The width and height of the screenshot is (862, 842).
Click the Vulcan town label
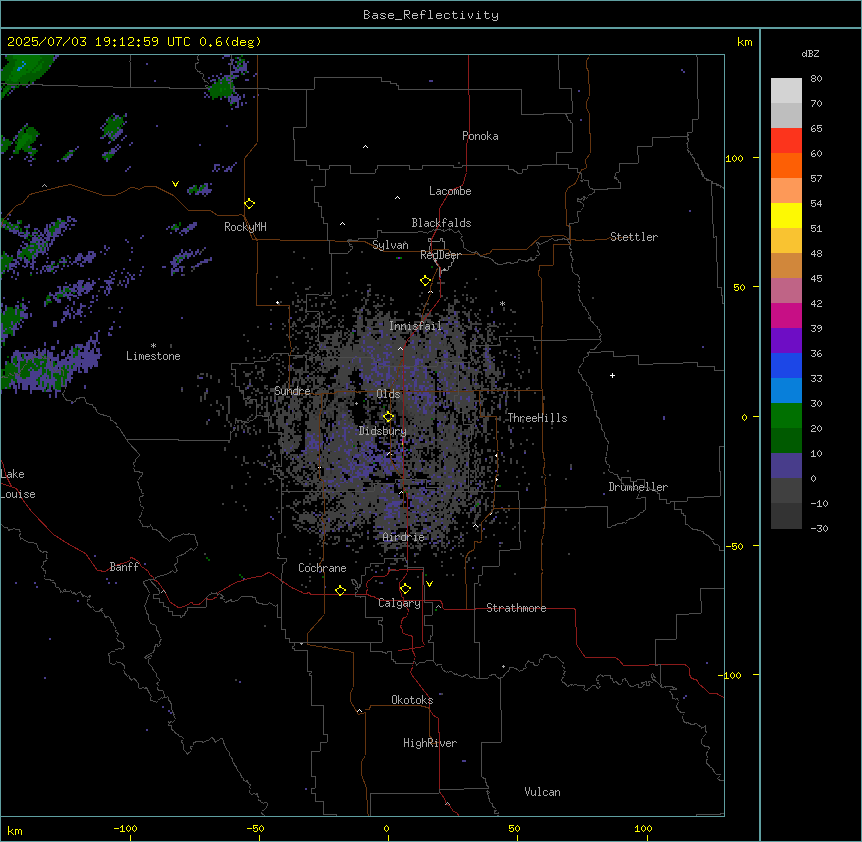543,792
